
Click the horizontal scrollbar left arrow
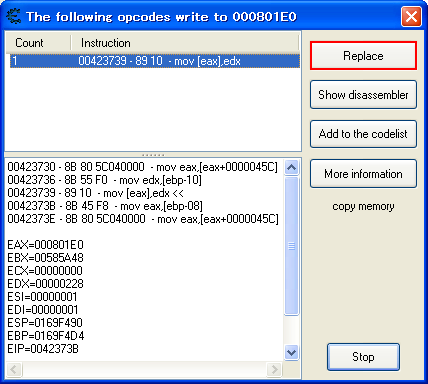(14, 369)
